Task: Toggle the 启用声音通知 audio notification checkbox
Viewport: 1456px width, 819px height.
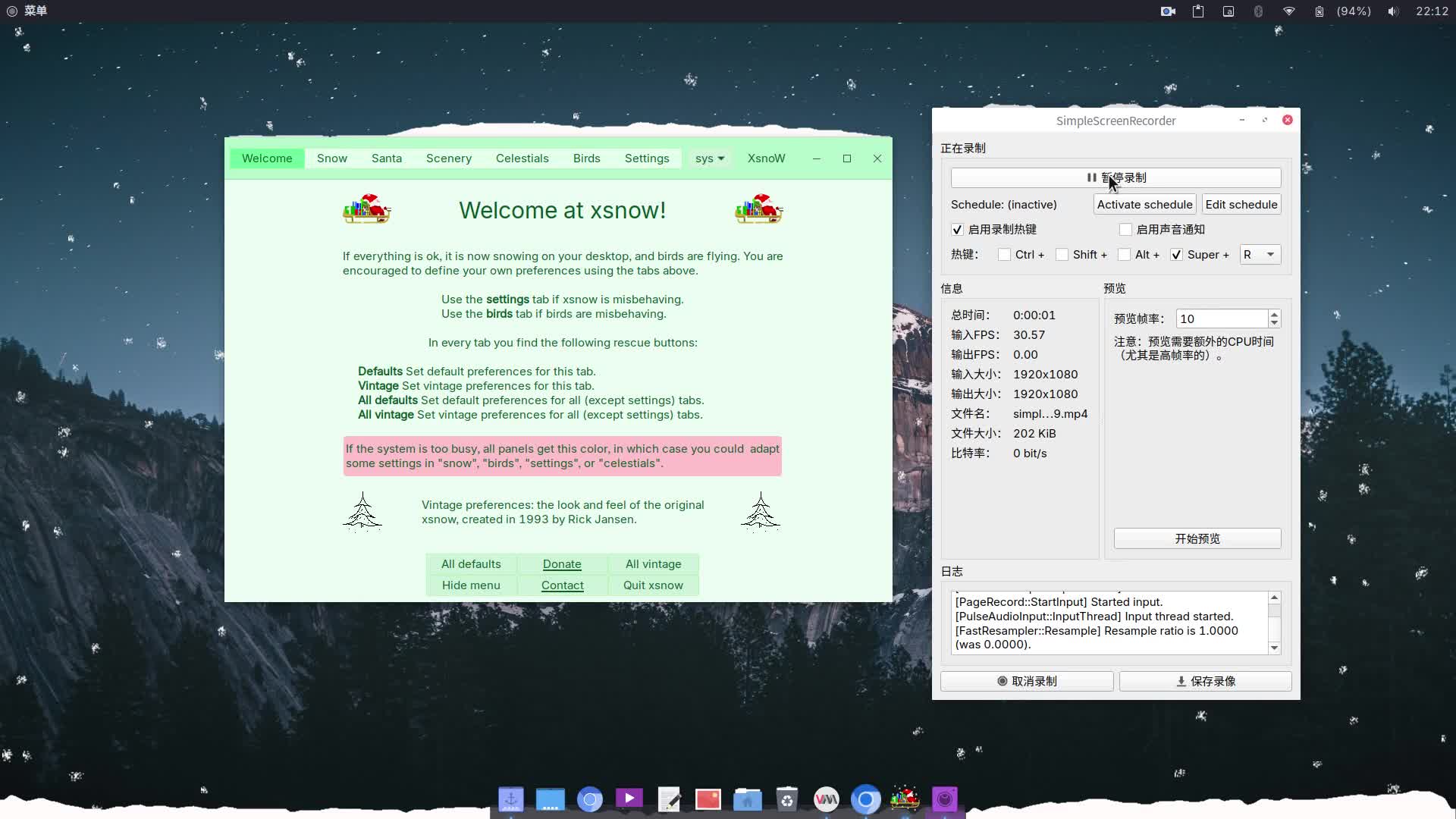Action: (1125, 229)
